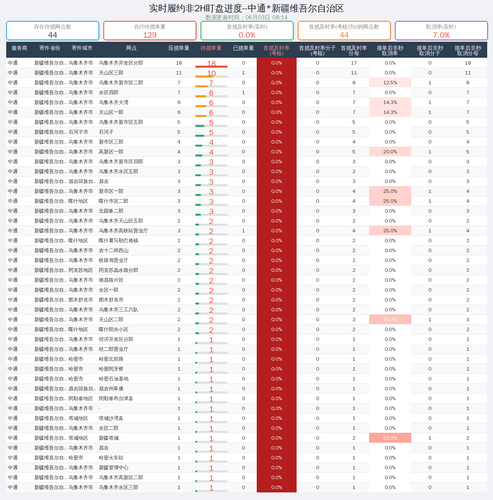Select the 塔城沙湾县 network cell

click(111, 418)
